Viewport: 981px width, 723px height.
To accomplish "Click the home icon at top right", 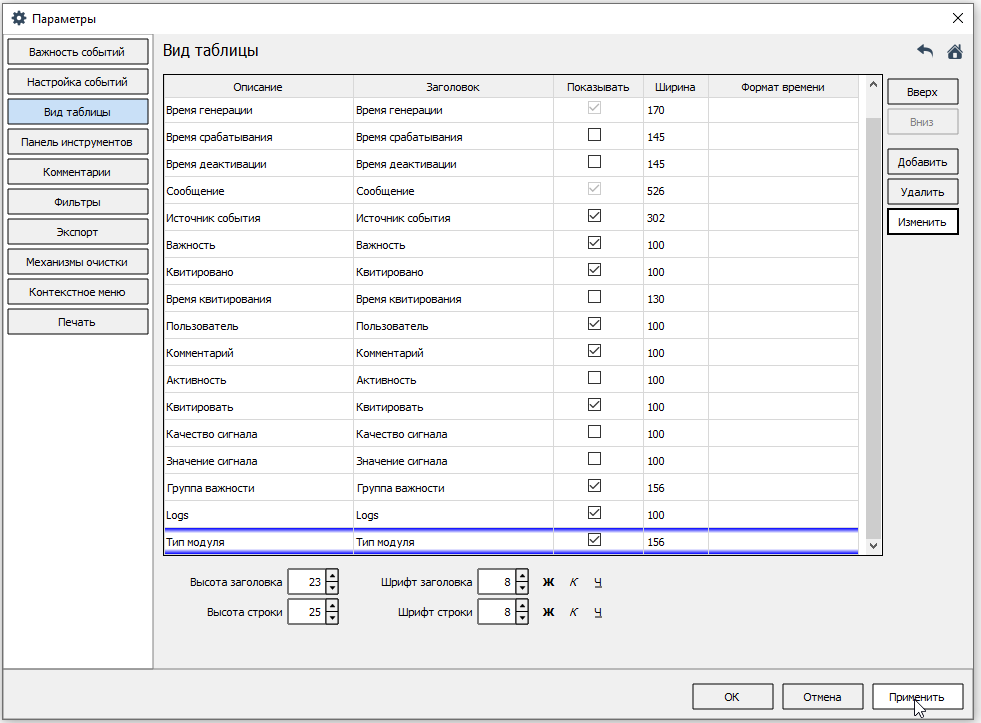I will coord(955,51).
